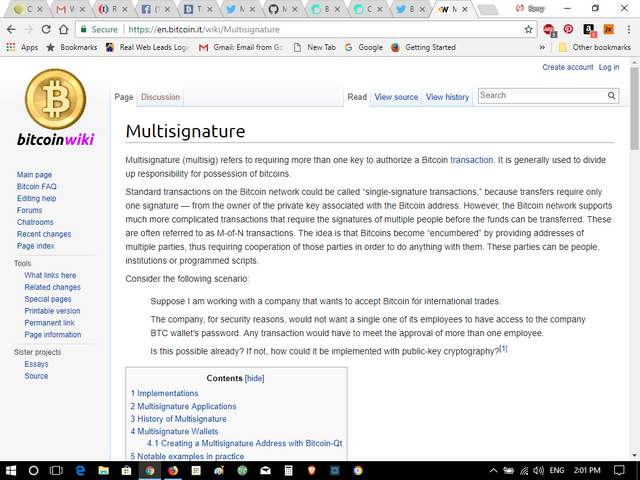Open Cortana from the taskbar
Screen dimensions: 640x480
click(33, 471)
